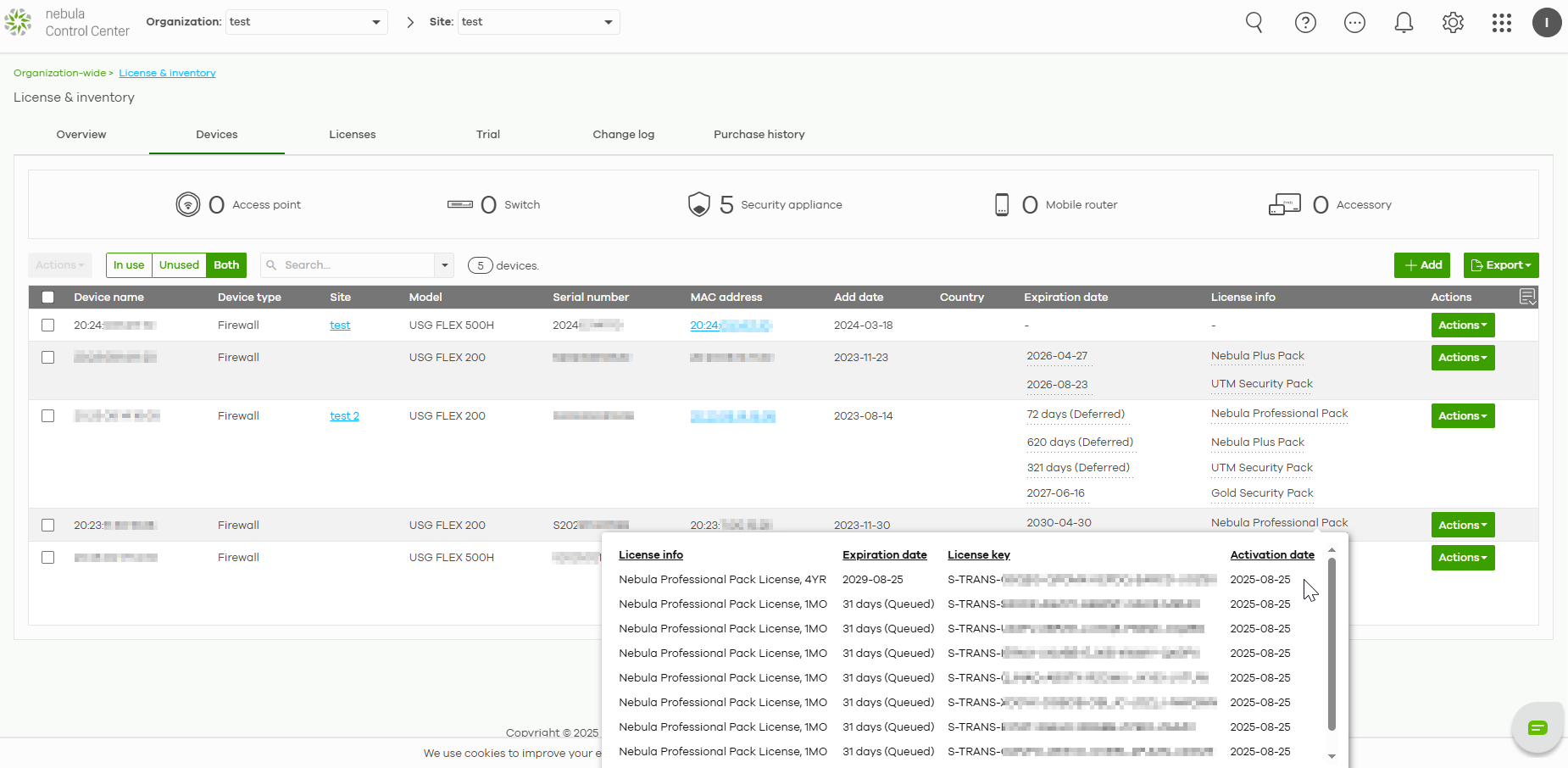Open the help question mark icon
1568x768 pixels.
[1305, 23]
